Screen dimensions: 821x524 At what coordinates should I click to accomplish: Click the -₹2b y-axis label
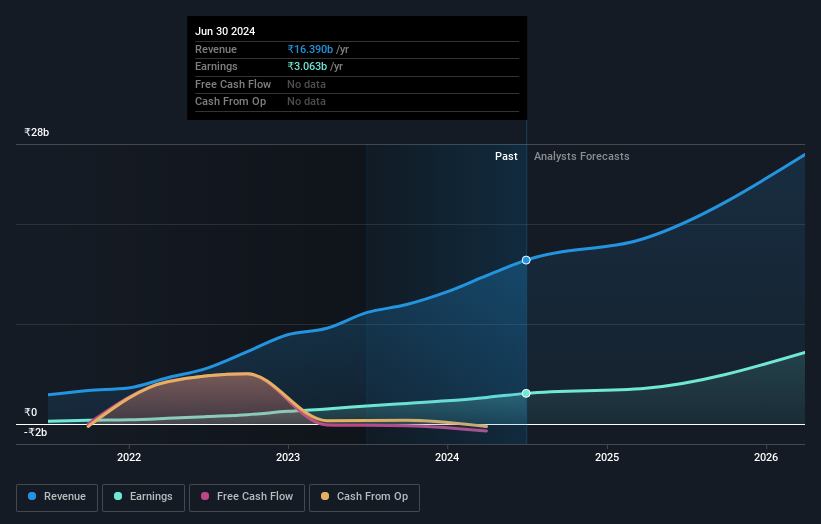coord(36,432)
